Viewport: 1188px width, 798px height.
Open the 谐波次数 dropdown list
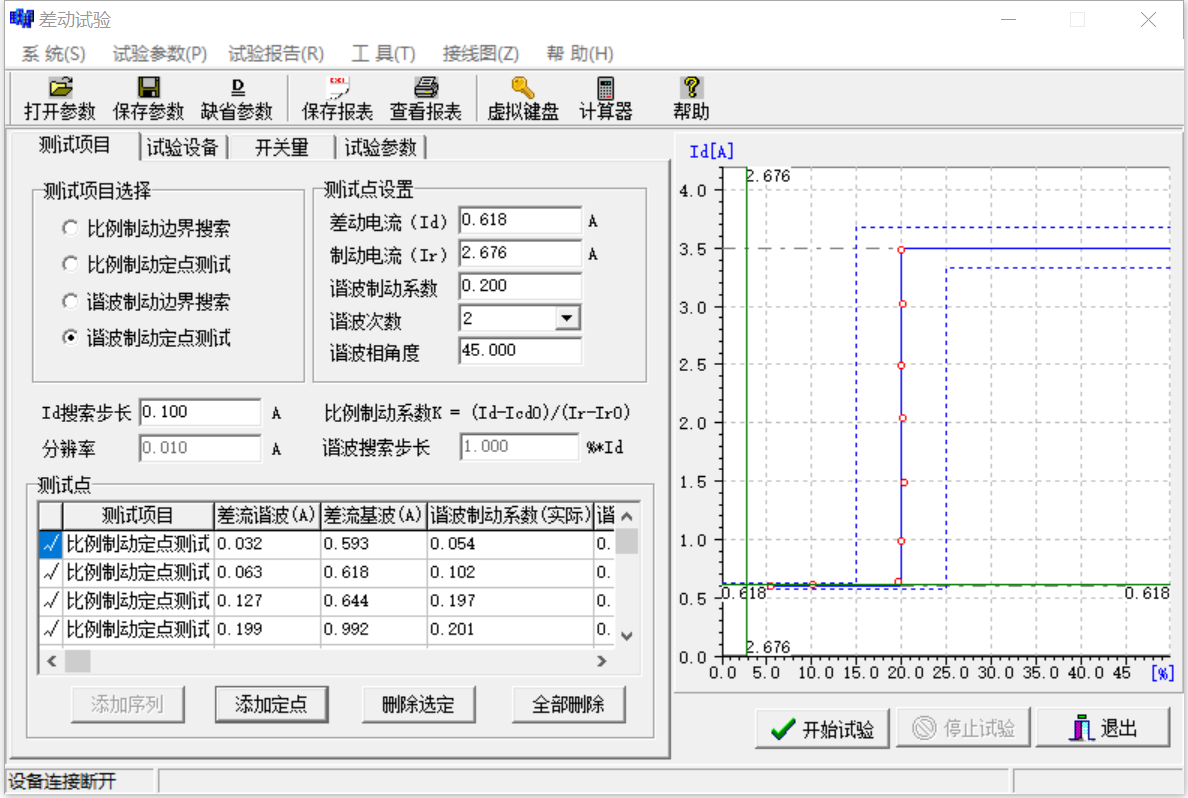tap(567, 317)
